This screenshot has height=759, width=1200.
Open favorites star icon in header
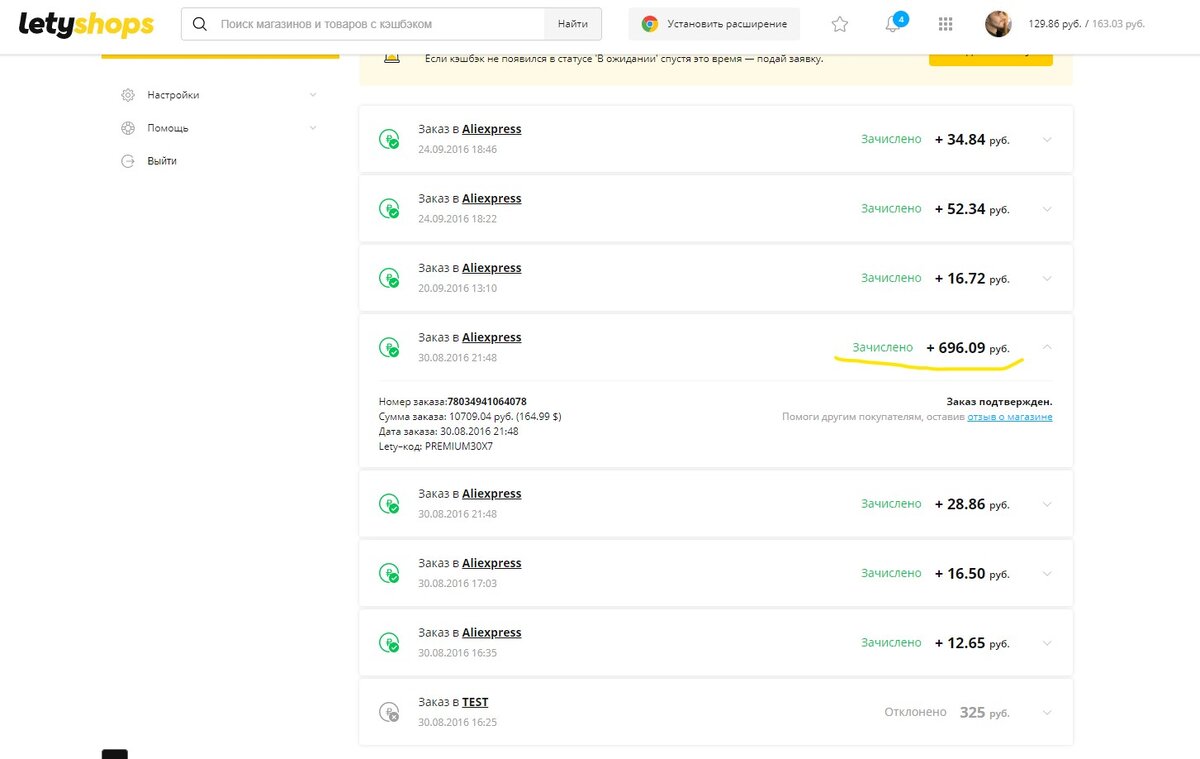pyautogui.click(x=840, y=24)
